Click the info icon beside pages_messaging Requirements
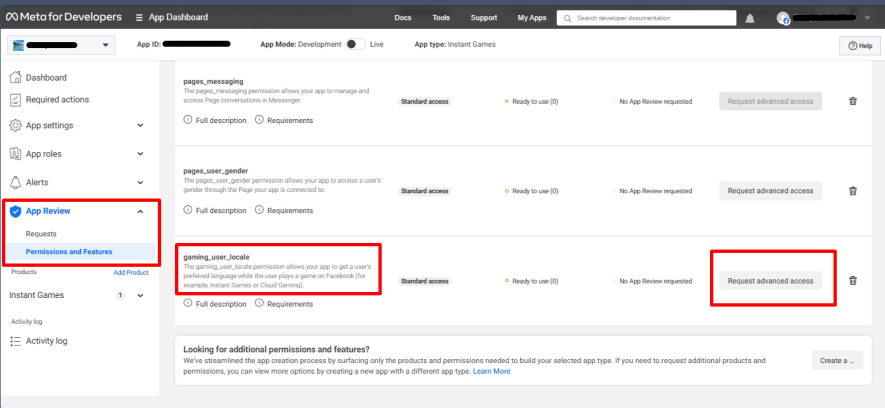This screenshot has width=885, height=408. click(260, 120)
